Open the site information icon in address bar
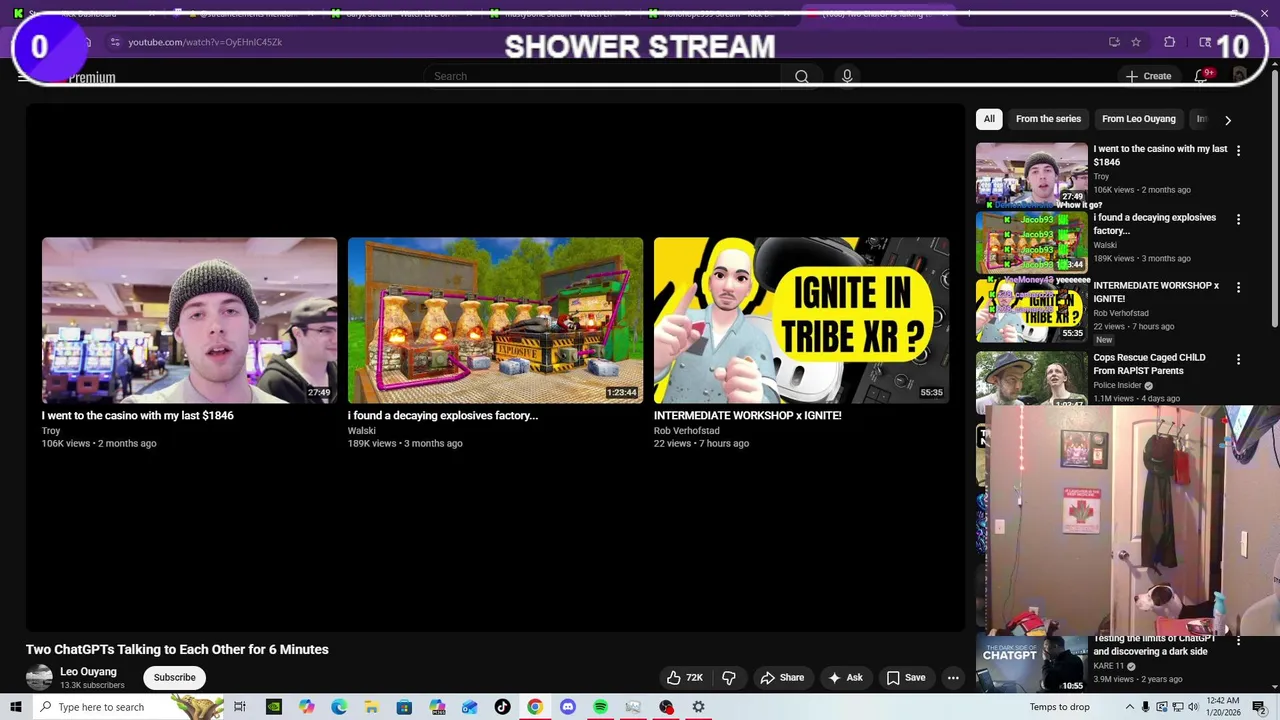 (x=115, y=42)
